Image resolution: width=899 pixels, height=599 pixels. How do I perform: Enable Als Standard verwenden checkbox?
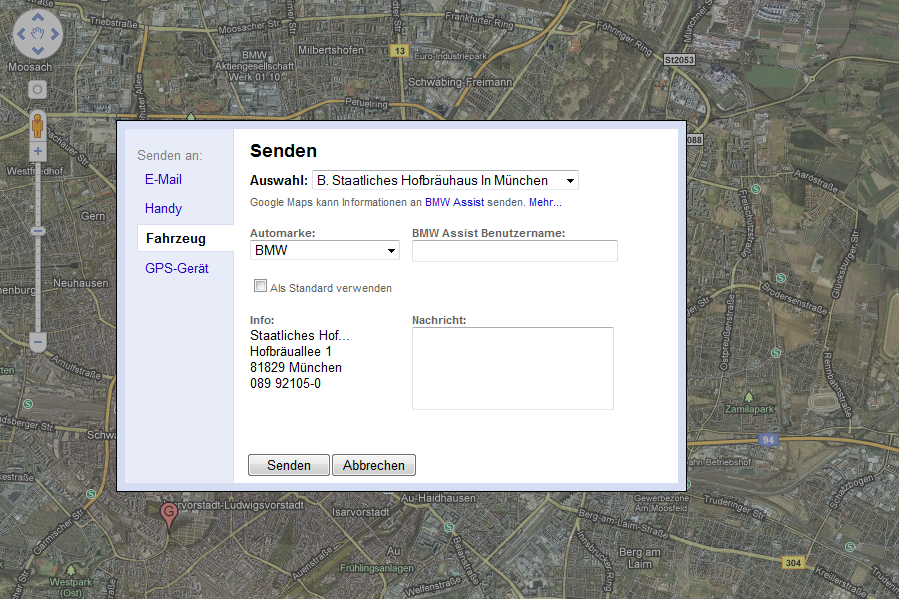pos(260,285)
